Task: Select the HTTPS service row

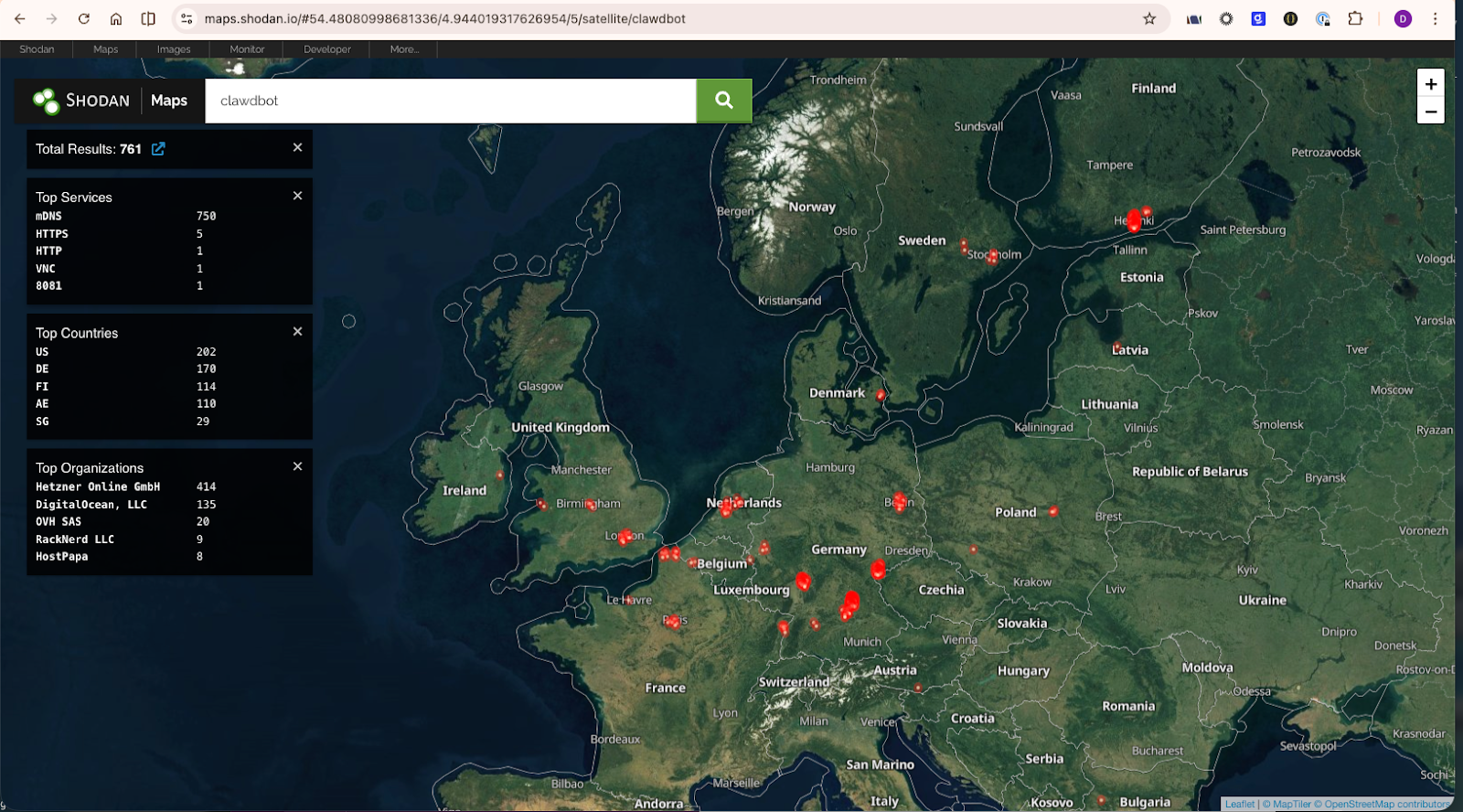Action: (126, 234)
